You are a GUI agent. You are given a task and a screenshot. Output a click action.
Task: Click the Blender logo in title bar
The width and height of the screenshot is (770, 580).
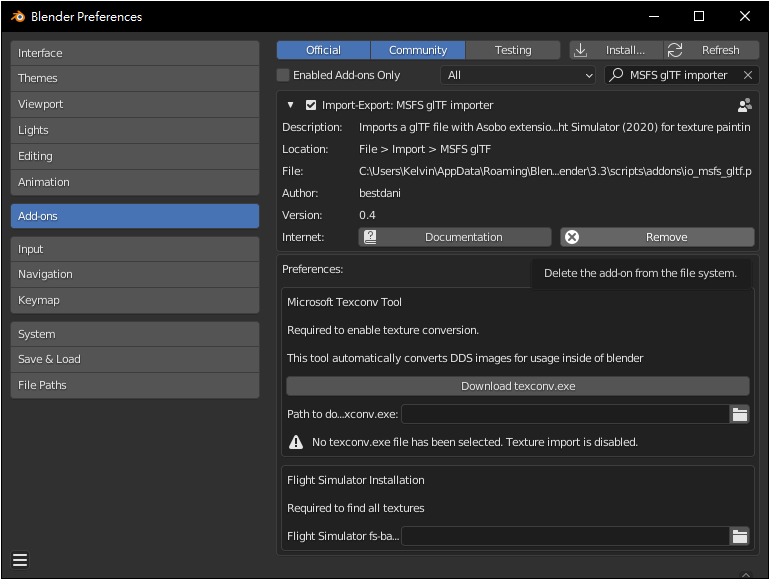[18, 16]
